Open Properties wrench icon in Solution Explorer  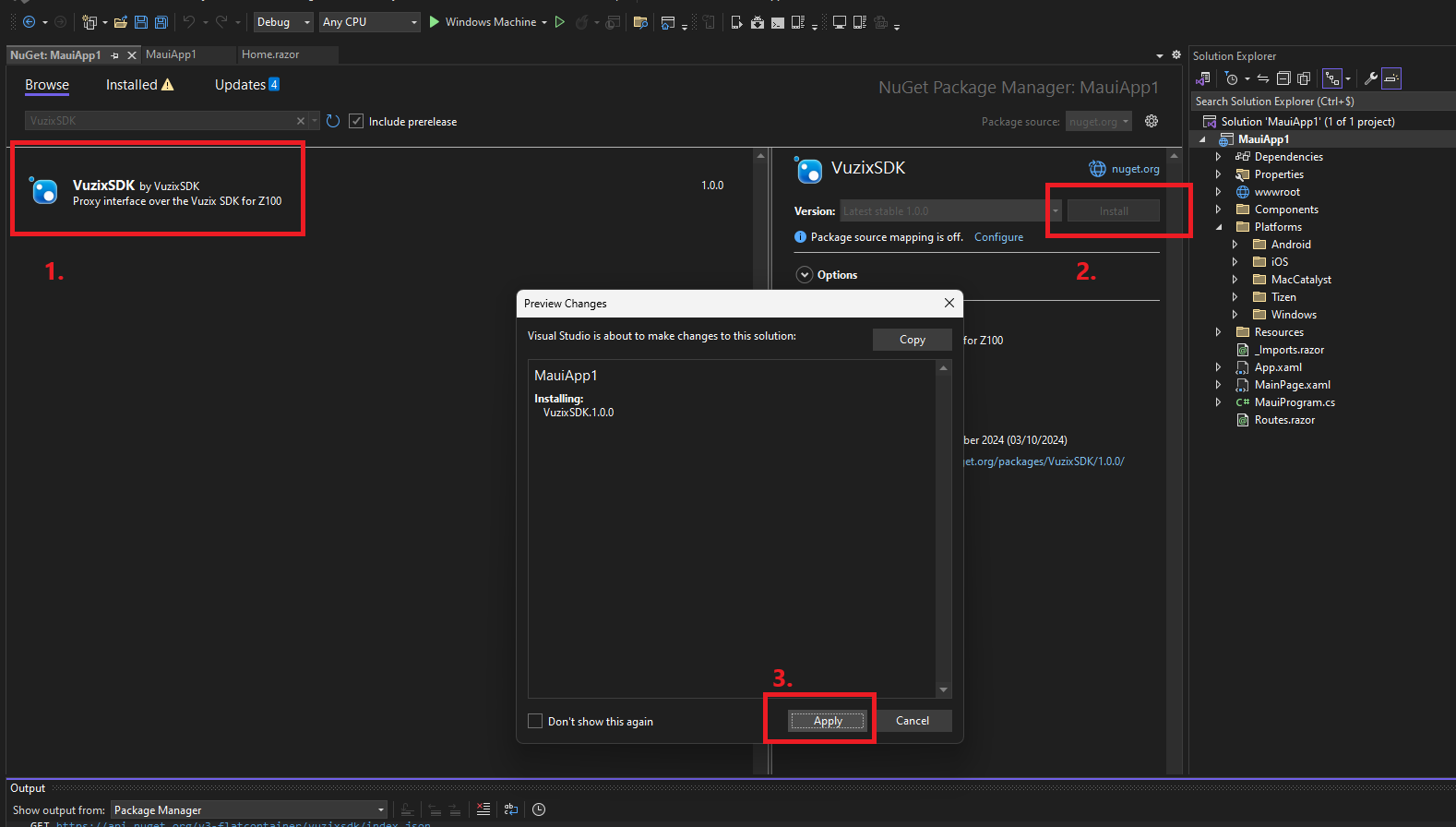(x=1371, y=78)
